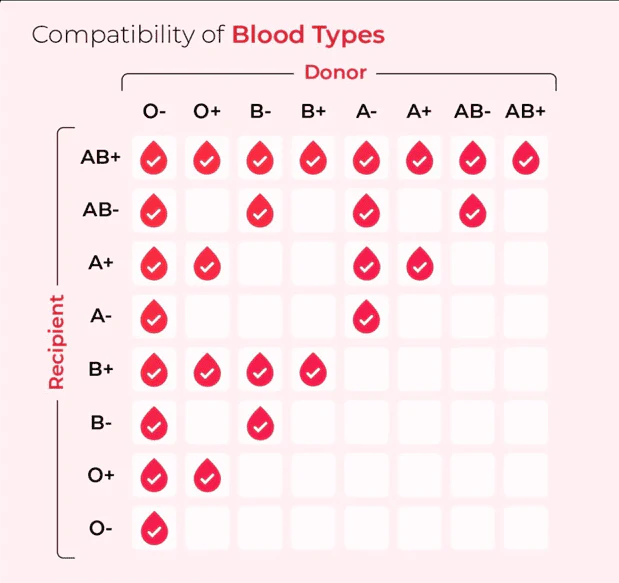This screenshot has width=619, height=583.
Task: Select the B+ recipient, B- donor blood drop
Action: click(x=259, y=371)
